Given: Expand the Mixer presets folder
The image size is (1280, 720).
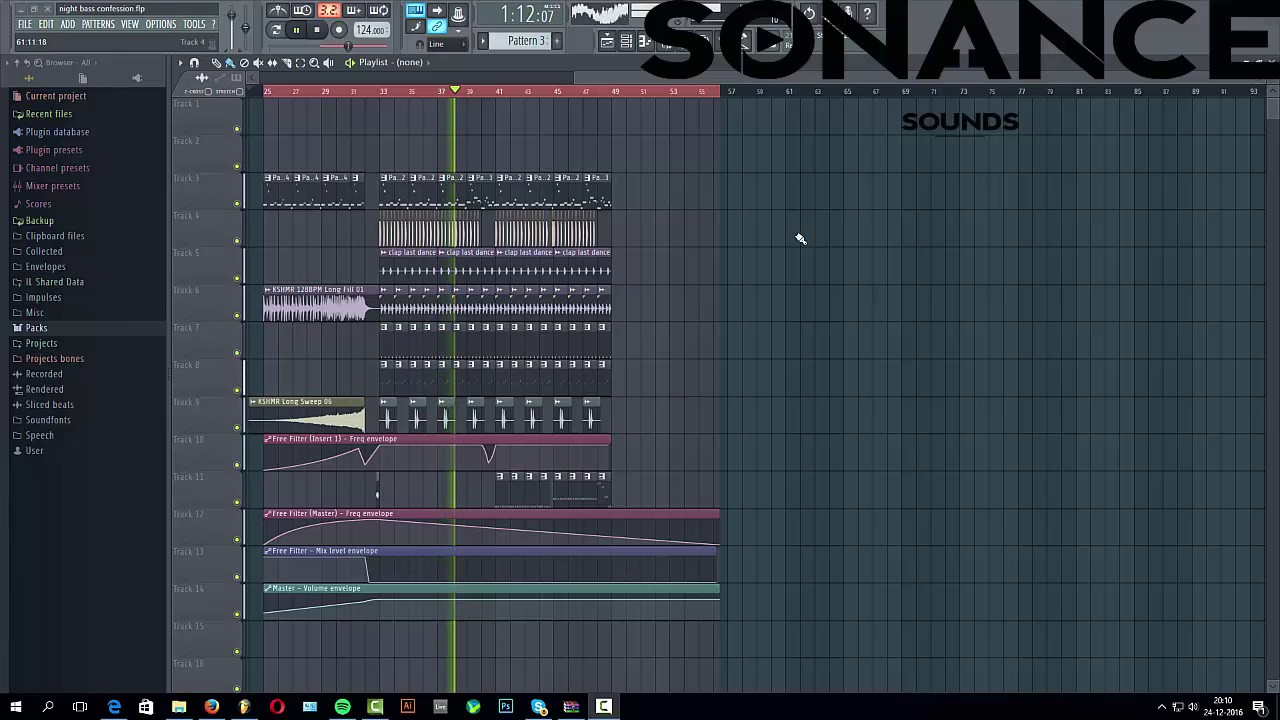Looking at the screenshot, I should point(52,186).
